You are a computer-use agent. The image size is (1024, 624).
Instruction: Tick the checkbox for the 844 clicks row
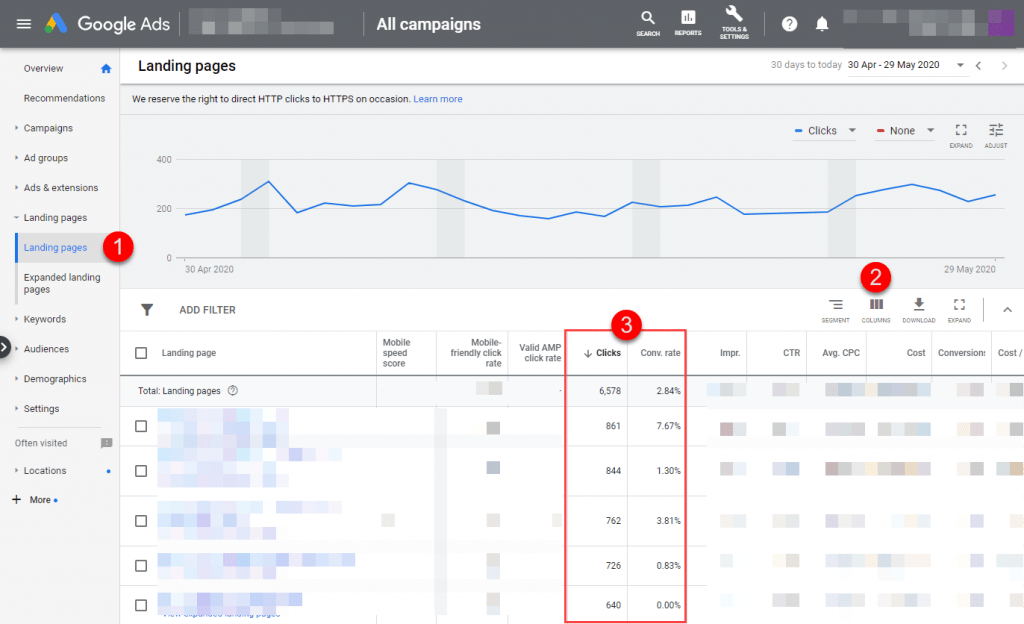[141, 471]
